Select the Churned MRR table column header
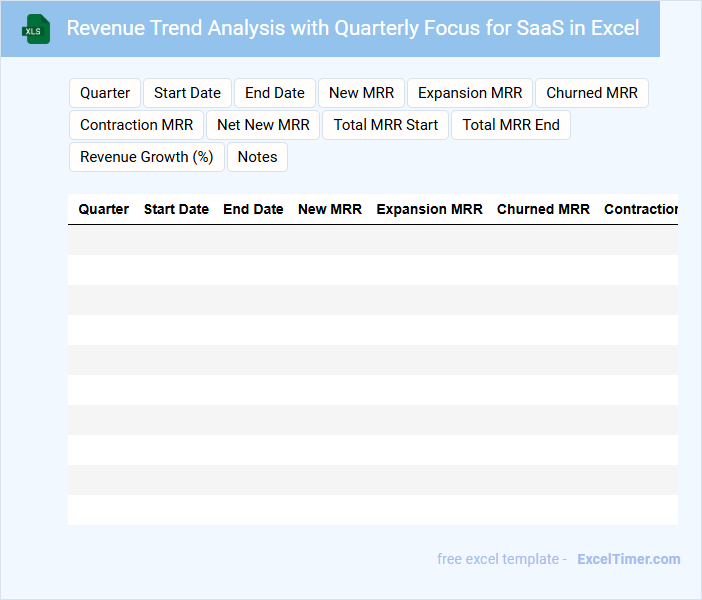 click(x=543, y=209)
